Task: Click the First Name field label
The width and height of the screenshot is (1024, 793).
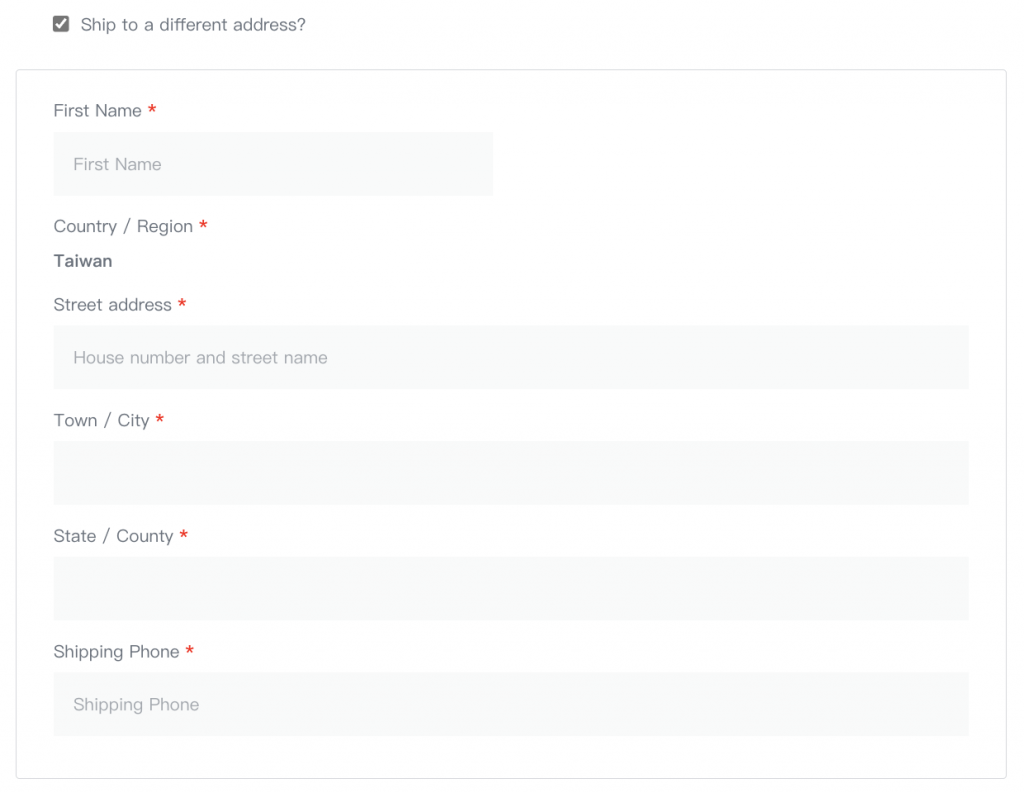Action: pos(97,110)
